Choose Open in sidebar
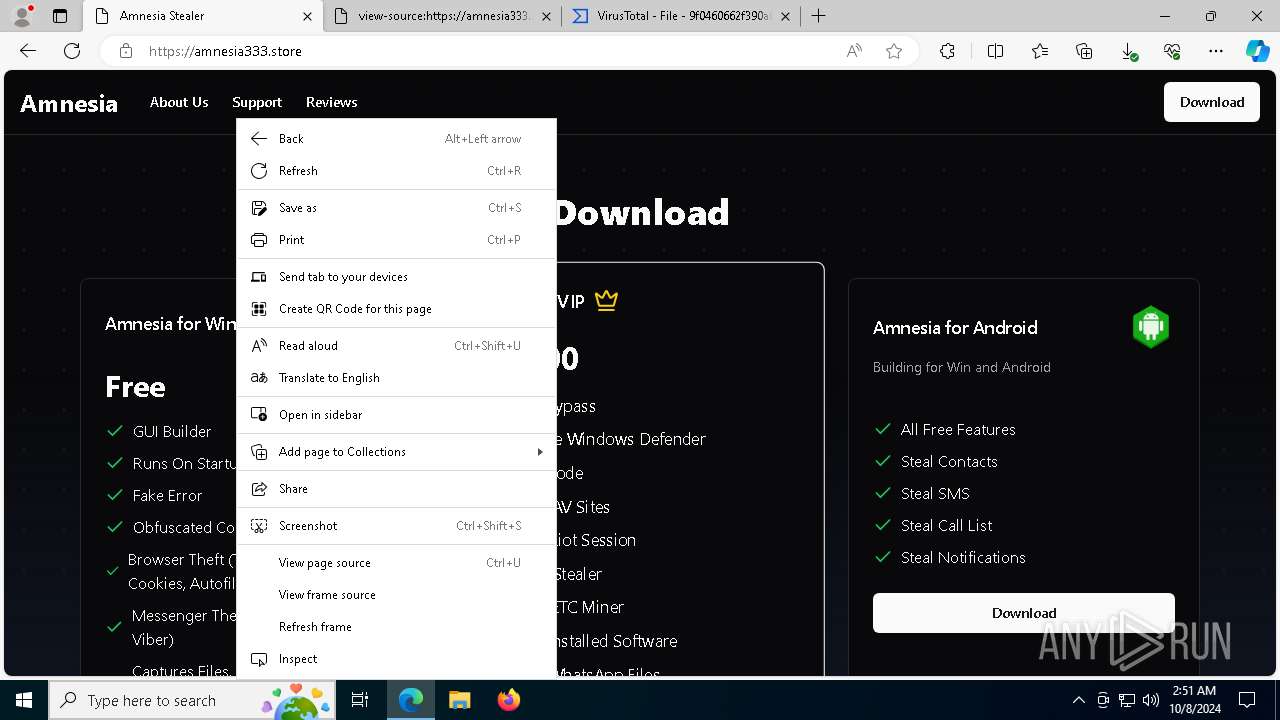This screenshot has width=1280, height=720. coord(396,415)
